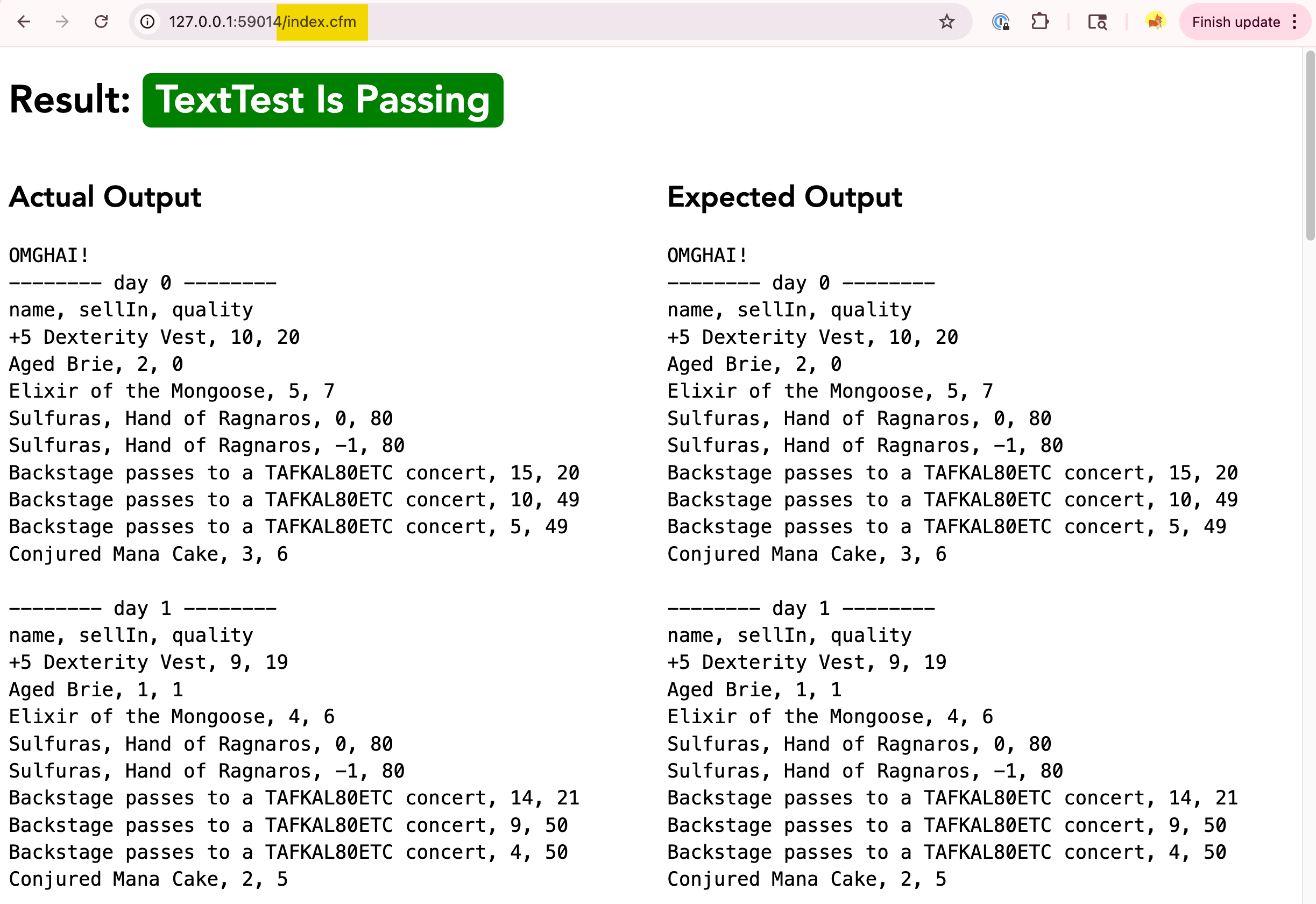Open the Extensions puzzle-piece icon
The width and height of the screenshot is (1316, 904).
[x=1040, y=22]
